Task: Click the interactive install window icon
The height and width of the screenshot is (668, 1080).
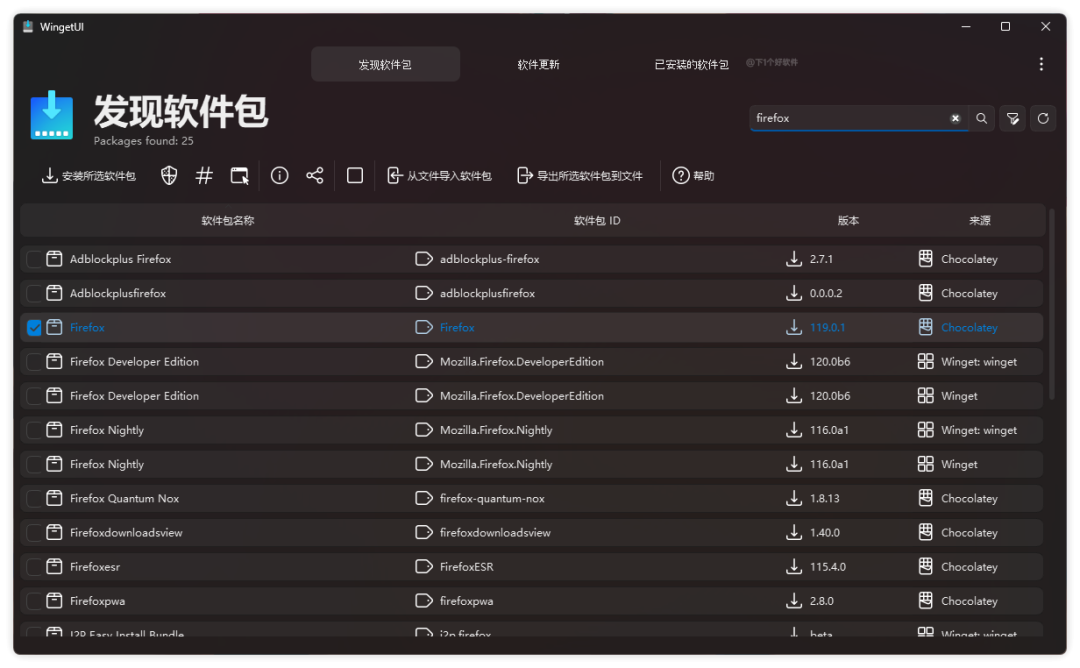Action: 239,176
